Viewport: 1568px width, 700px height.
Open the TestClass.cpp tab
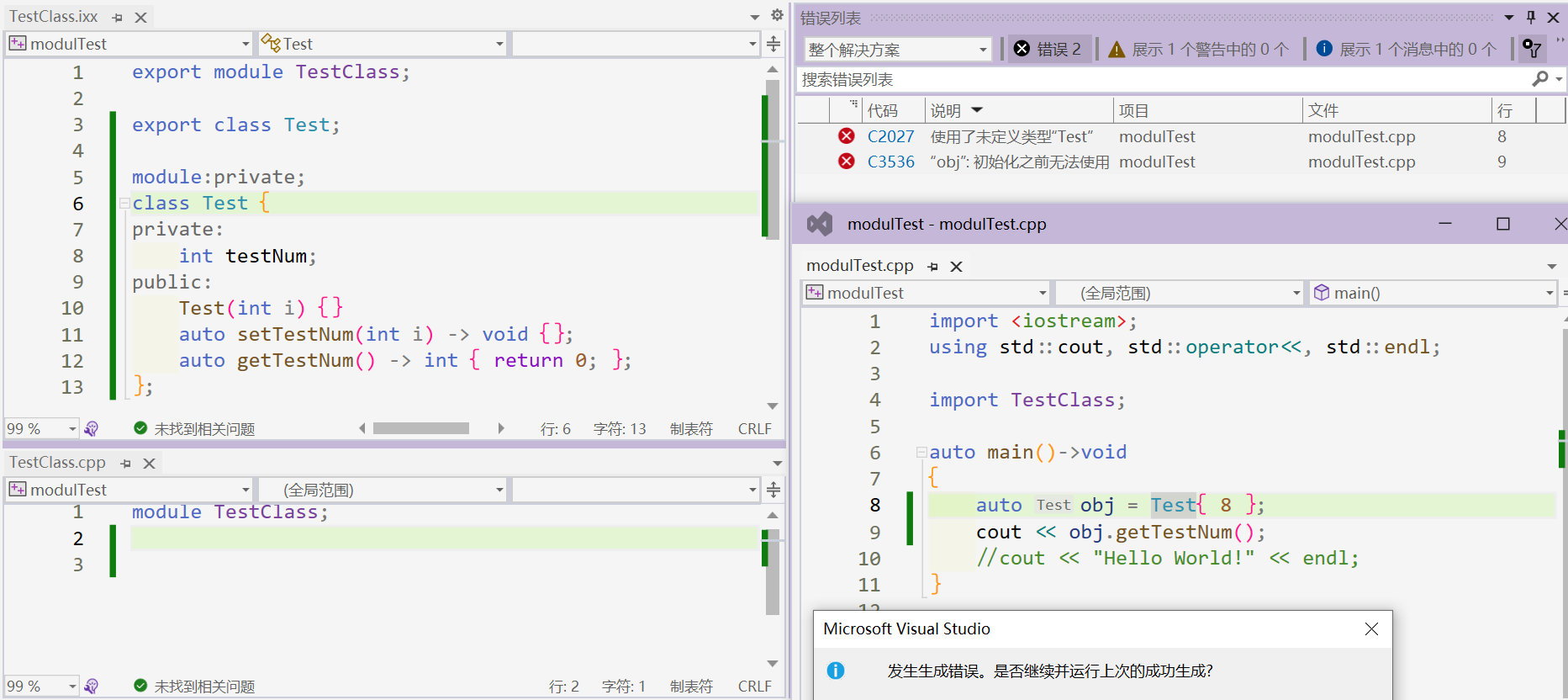[57, 463]
